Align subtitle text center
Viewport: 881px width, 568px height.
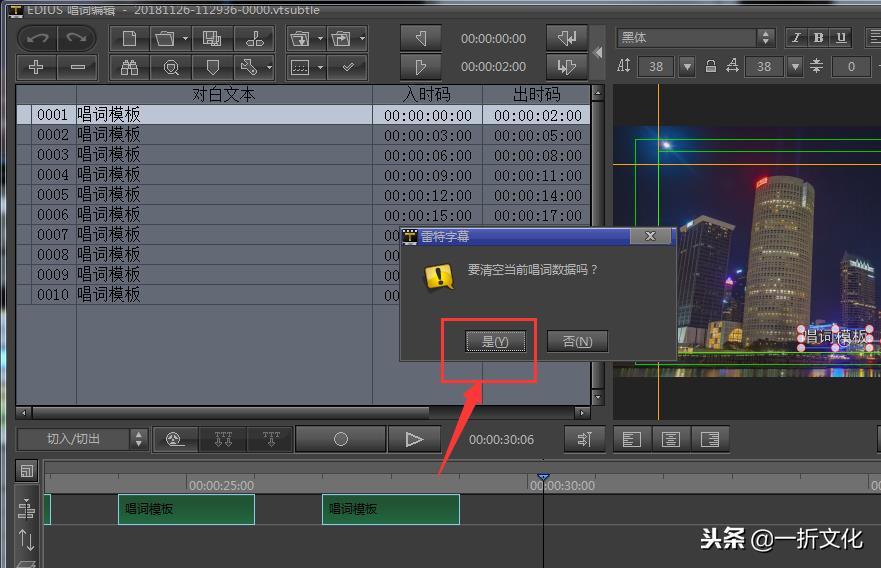point(670,439)
